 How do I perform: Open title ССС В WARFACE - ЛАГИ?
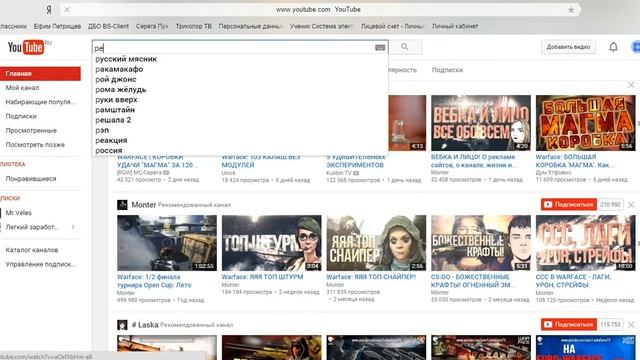pos(573,281)
